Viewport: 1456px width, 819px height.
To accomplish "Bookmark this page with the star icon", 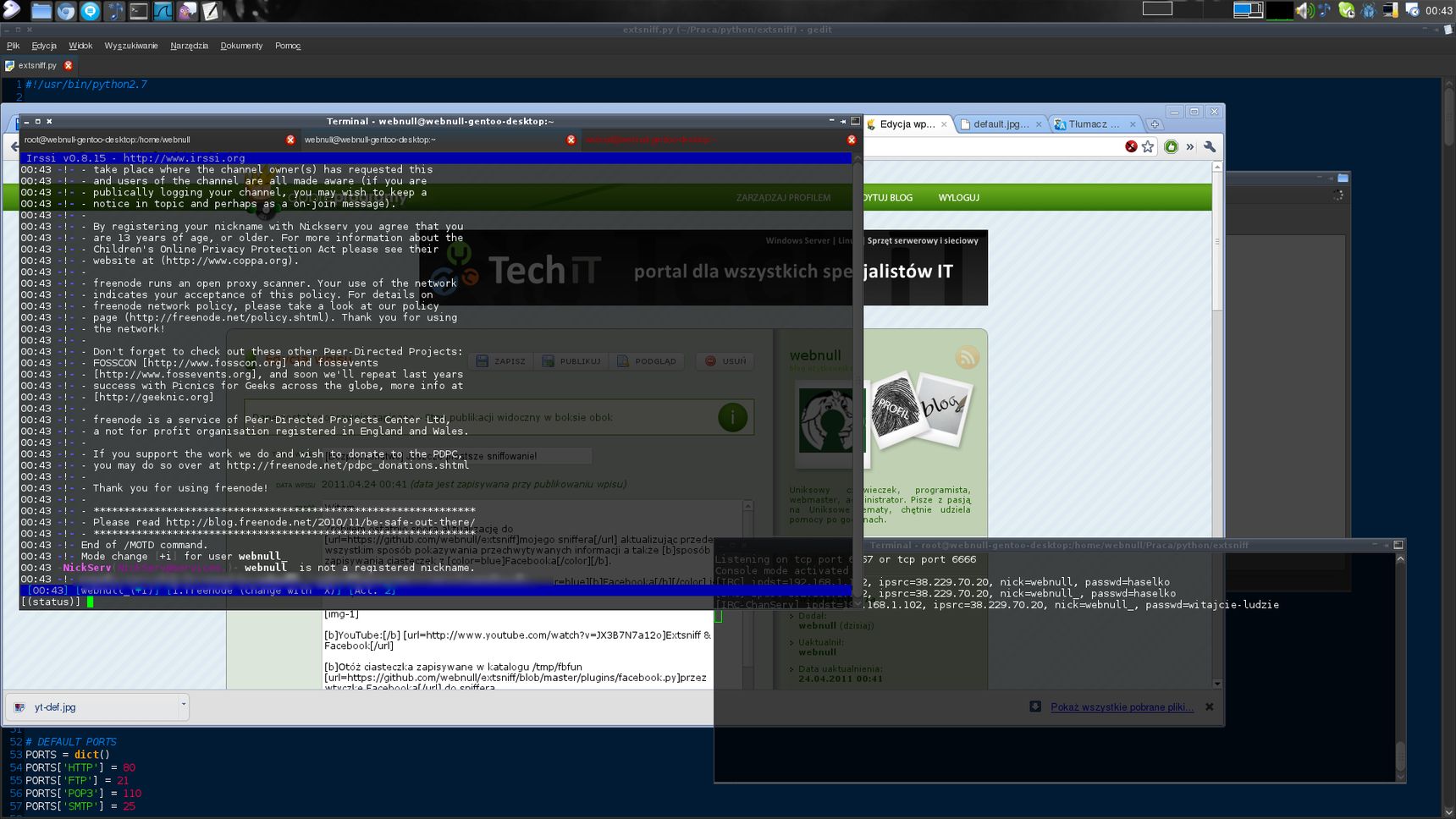I will click(1148, 146).
